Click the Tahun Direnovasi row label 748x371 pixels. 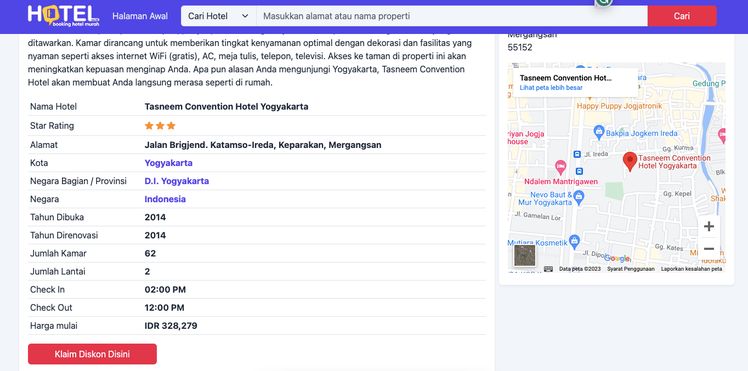pos(64,236)
